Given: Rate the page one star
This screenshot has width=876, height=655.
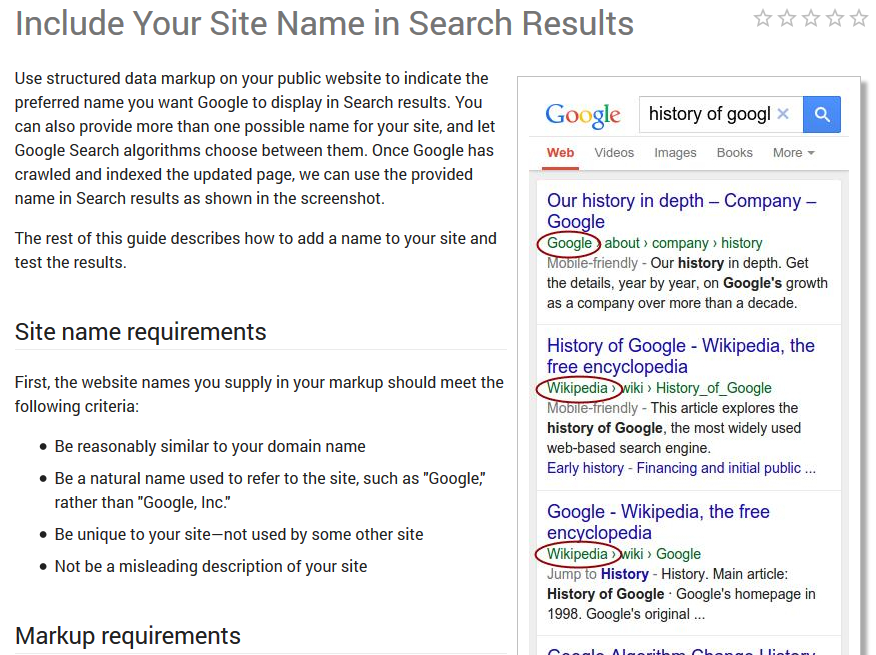Looking at the screenshot, I should pos(762,18).
